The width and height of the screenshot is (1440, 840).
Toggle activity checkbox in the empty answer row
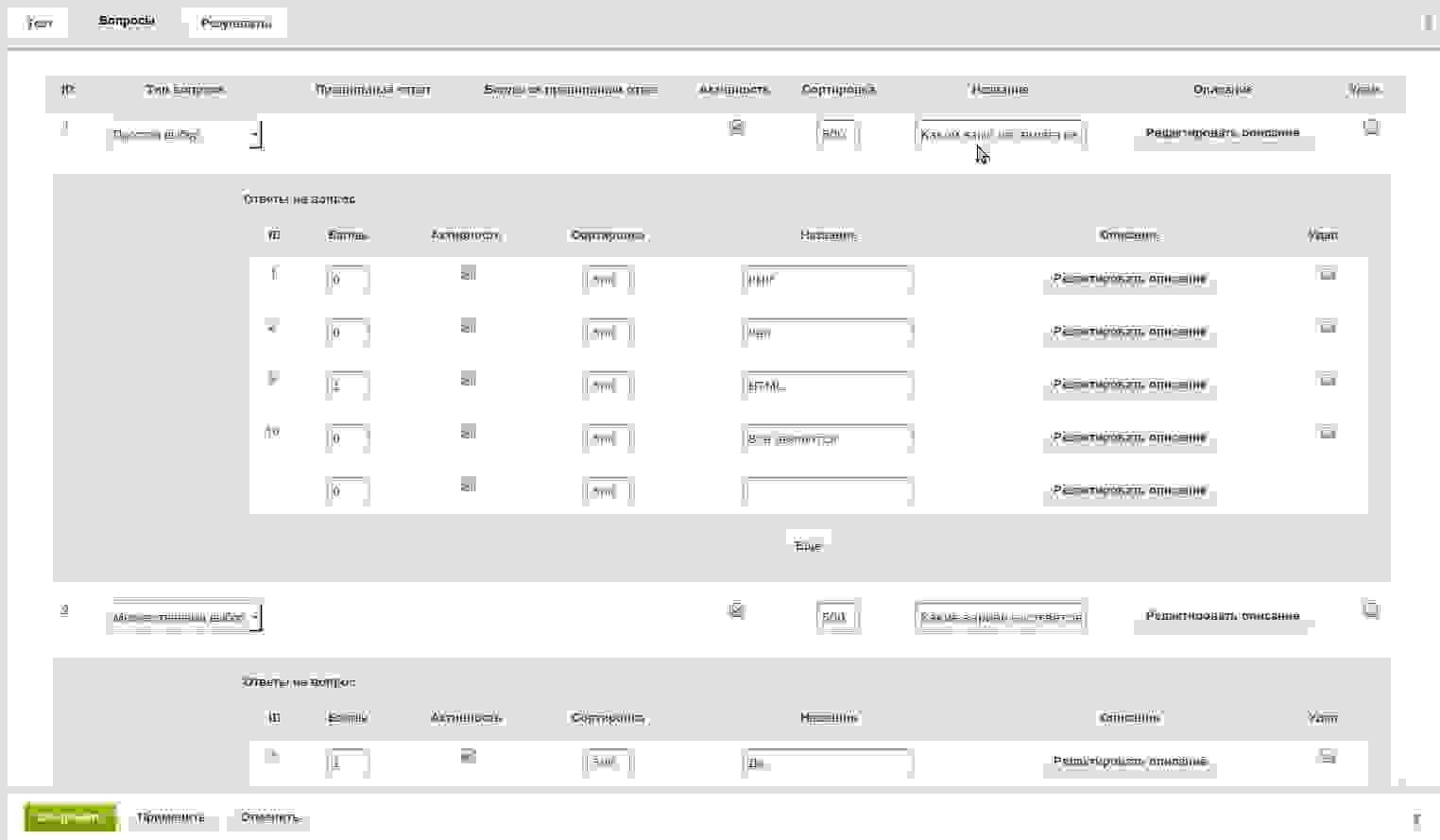468,486
